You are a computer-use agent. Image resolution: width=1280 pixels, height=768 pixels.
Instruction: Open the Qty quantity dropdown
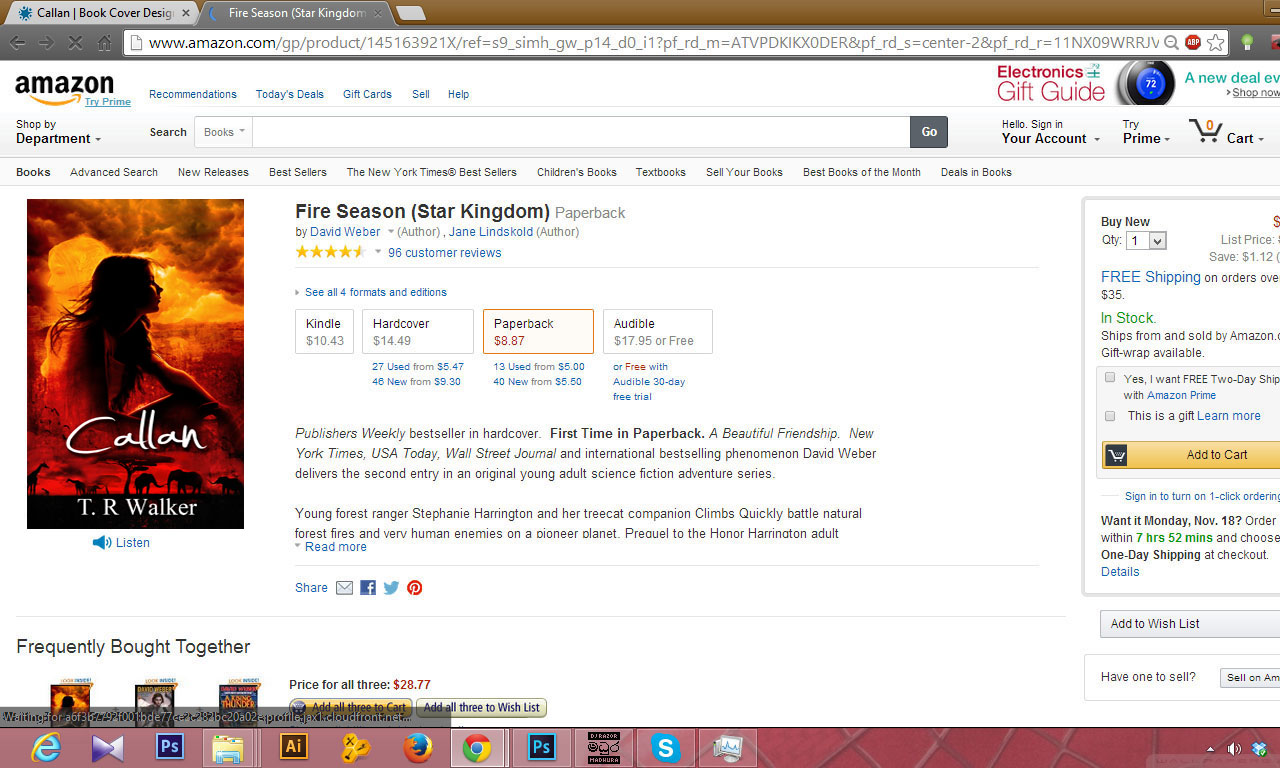[1146, 240]
